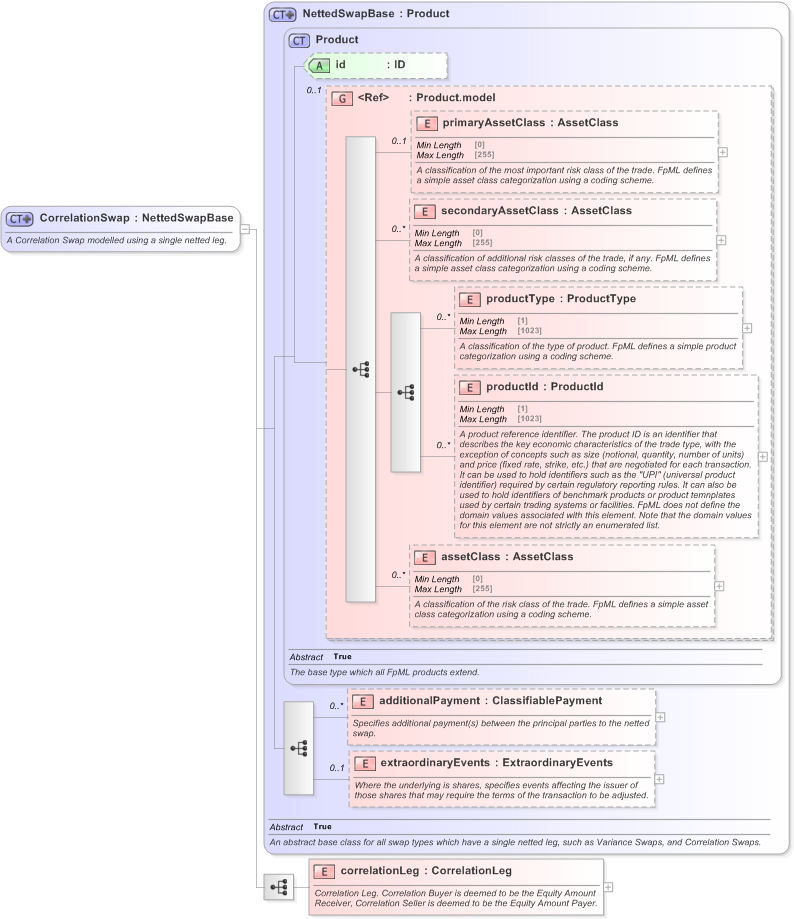Expand the primaryAssetClass element
Viewport: 794px width, 919px height.
click(723, 152)
